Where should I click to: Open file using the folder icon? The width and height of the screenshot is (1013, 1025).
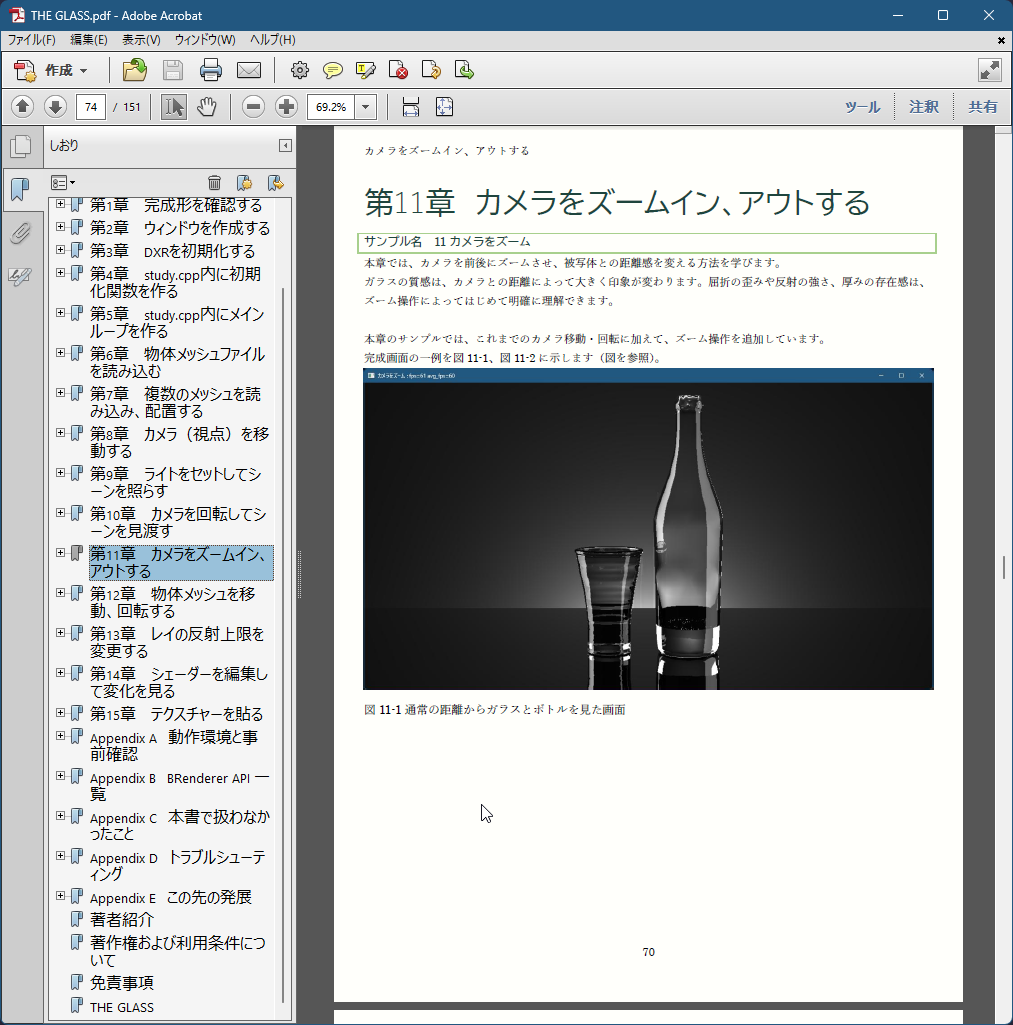pos(134,70)
